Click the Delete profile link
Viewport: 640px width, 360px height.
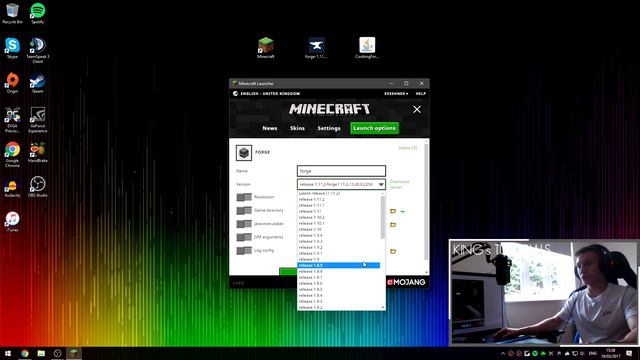407,148
